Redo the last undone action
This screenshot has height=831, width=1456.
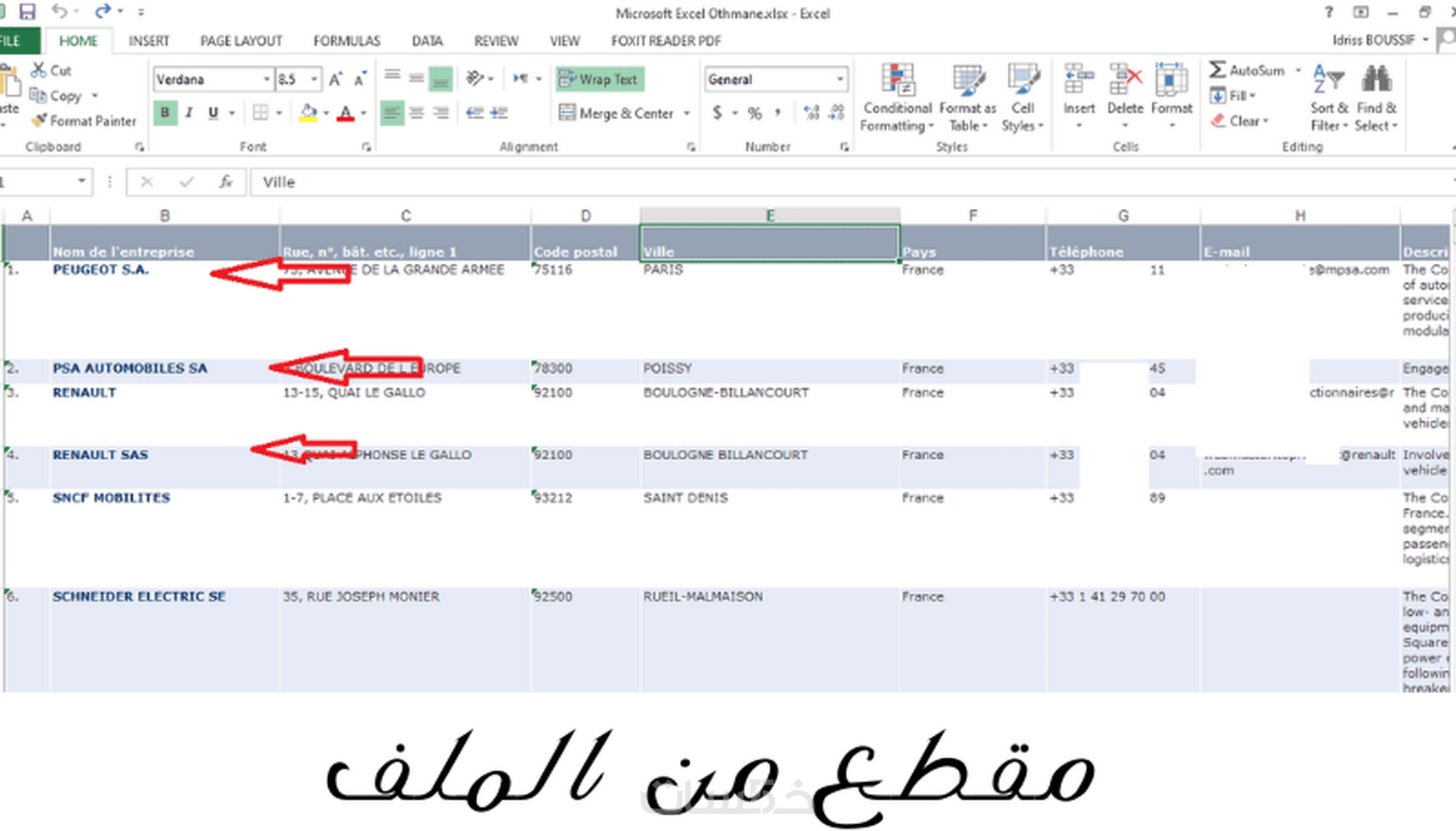point(103,12)
